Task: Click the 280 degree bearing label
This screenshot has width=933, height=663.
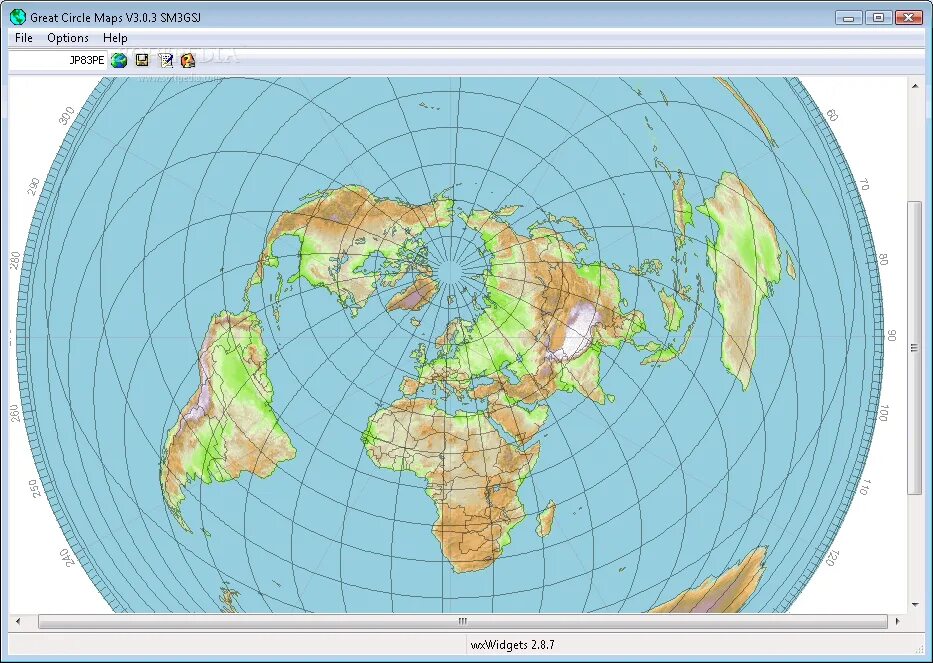Action: [15, 261]
